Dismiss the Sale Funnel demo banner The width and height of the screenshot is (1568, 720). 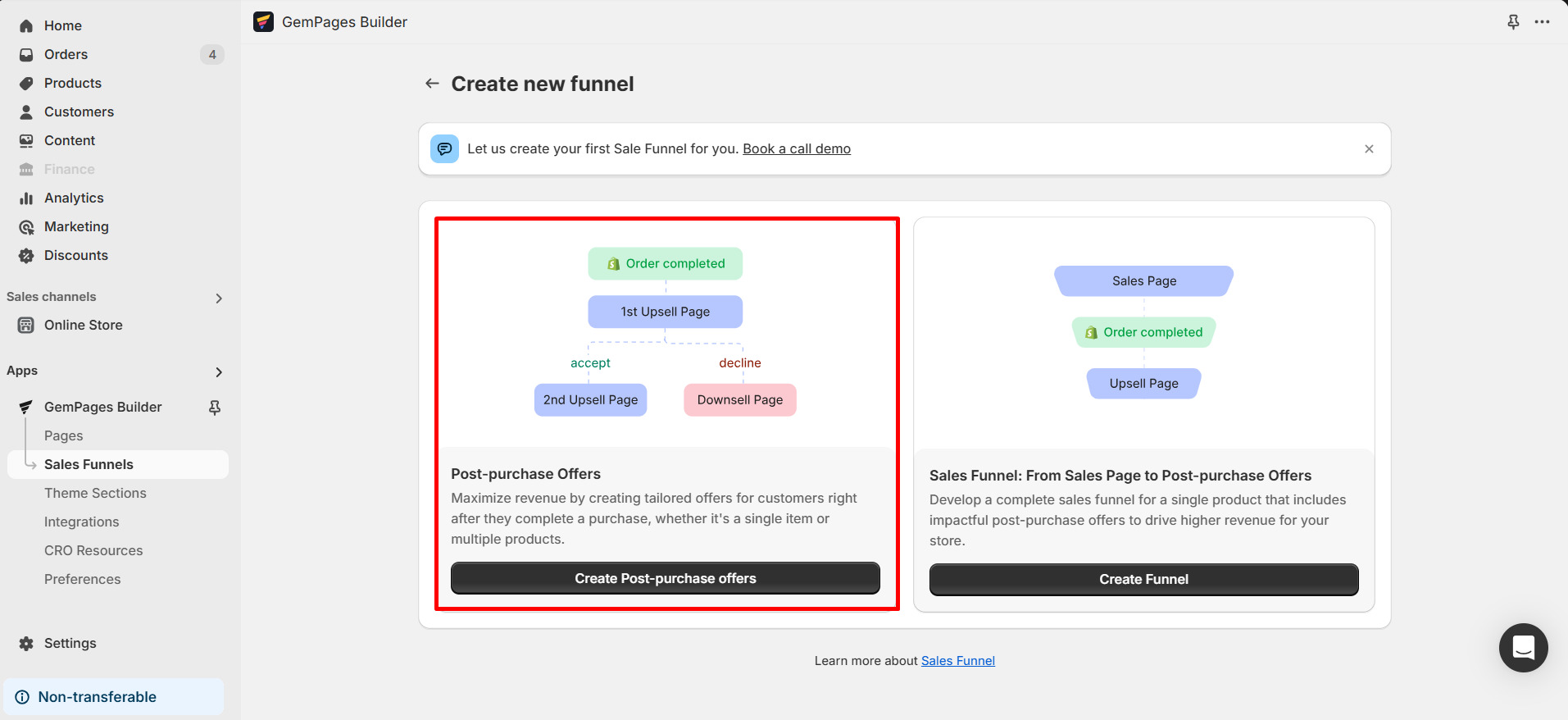pyautogui.click(x=1369, y=149)
